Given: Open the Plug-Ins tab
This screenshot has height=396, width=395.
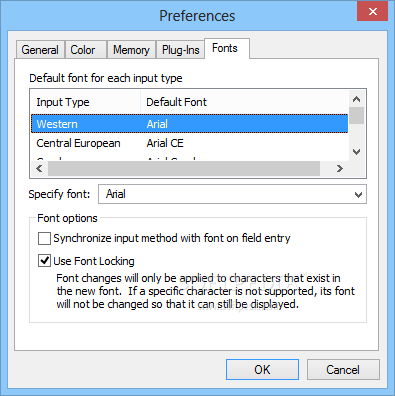Looking at the screenshot, I should coord(180,50).
